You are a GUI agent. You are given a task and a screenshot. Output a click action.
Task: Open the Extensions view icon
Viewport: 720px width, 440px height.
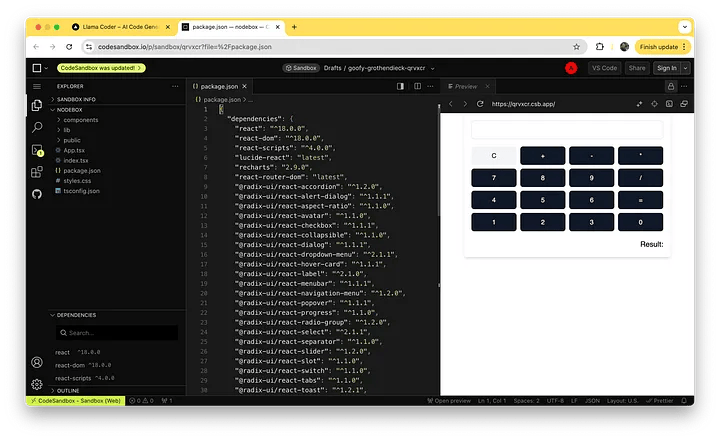37,171
